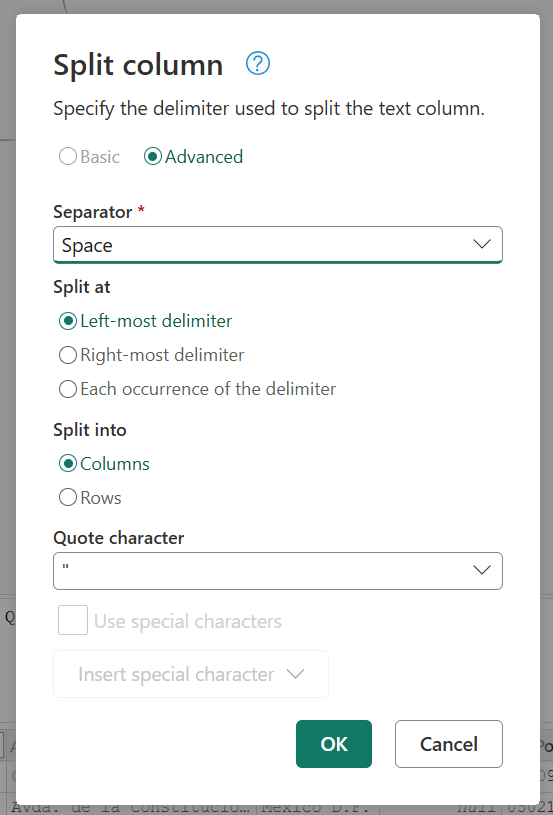553x815 pixels.
Task: Expand Insert special character dropdown
Action: tap(191, 674)
